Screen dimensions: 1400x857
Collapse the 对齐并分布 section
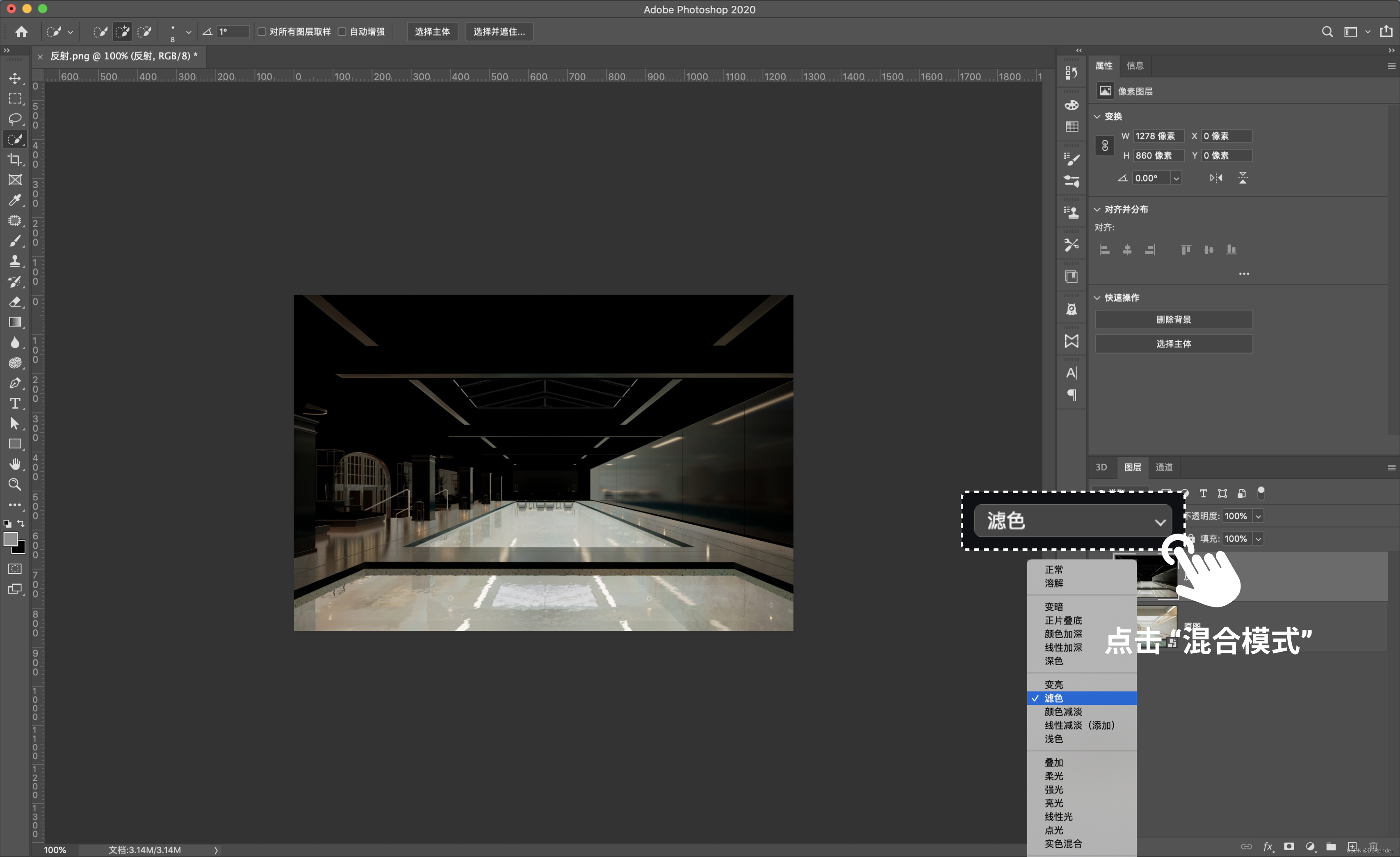point(1097,209)
